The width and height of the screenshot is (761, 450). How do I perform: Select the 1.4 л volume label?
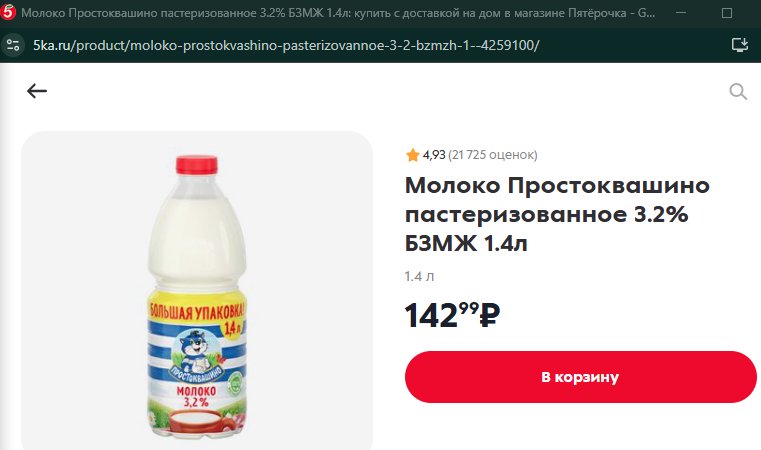tap(419, 276)
